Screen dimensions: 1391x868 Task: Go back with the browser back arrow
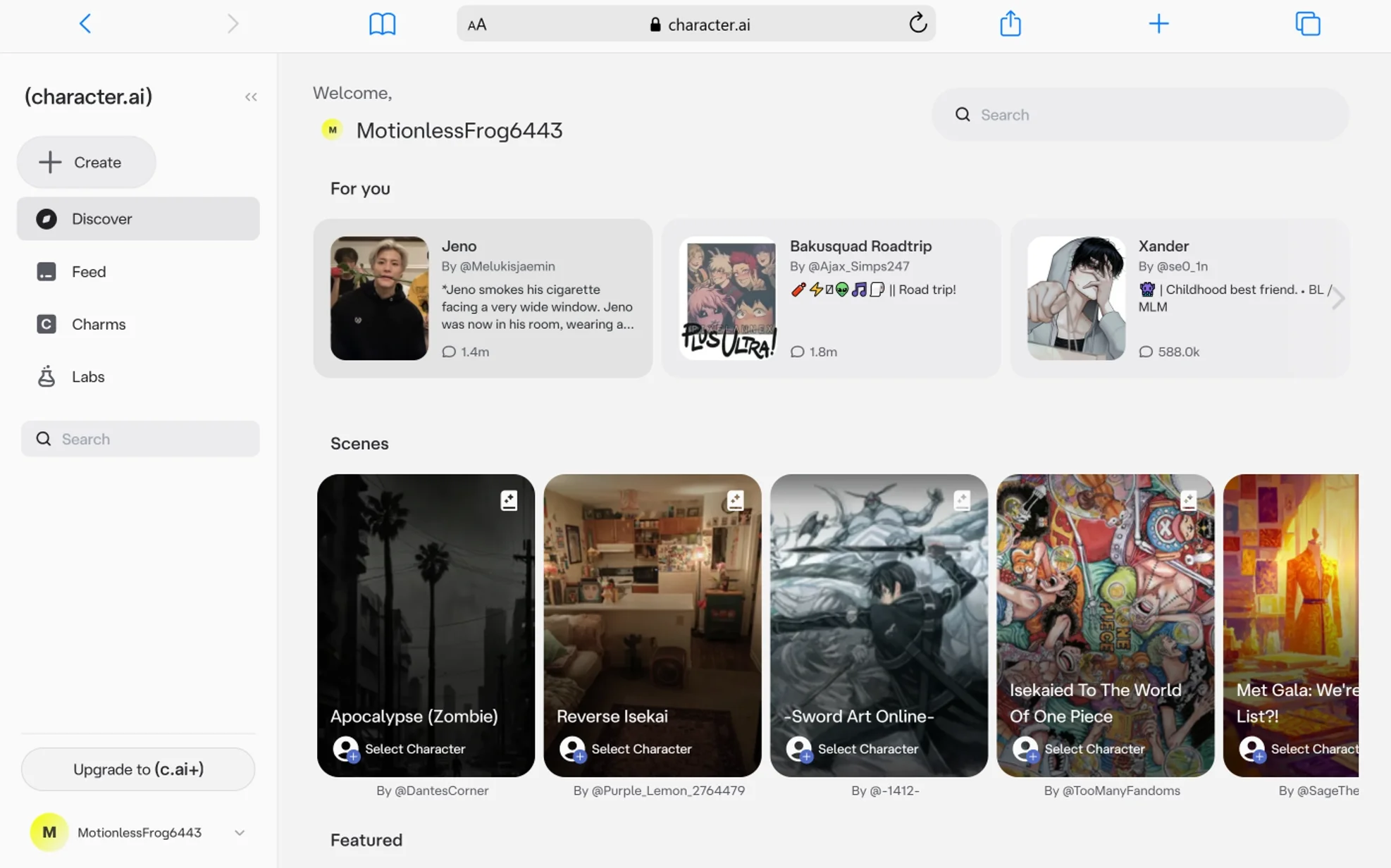pos(85,24)
